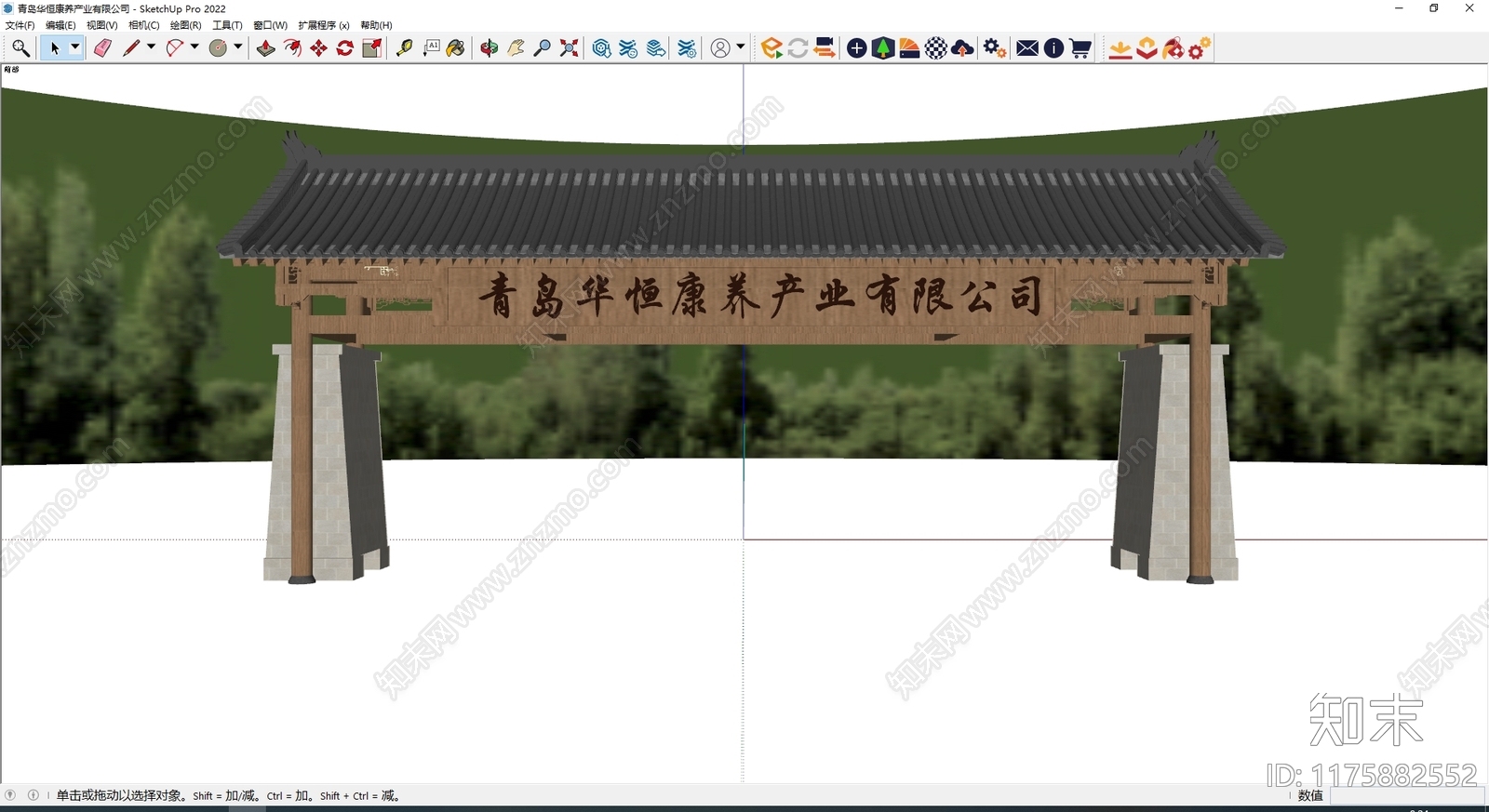Select the pink Eraser tool
The height and width of the screenshot is (812, 1489).
click(x=103, y=48)
